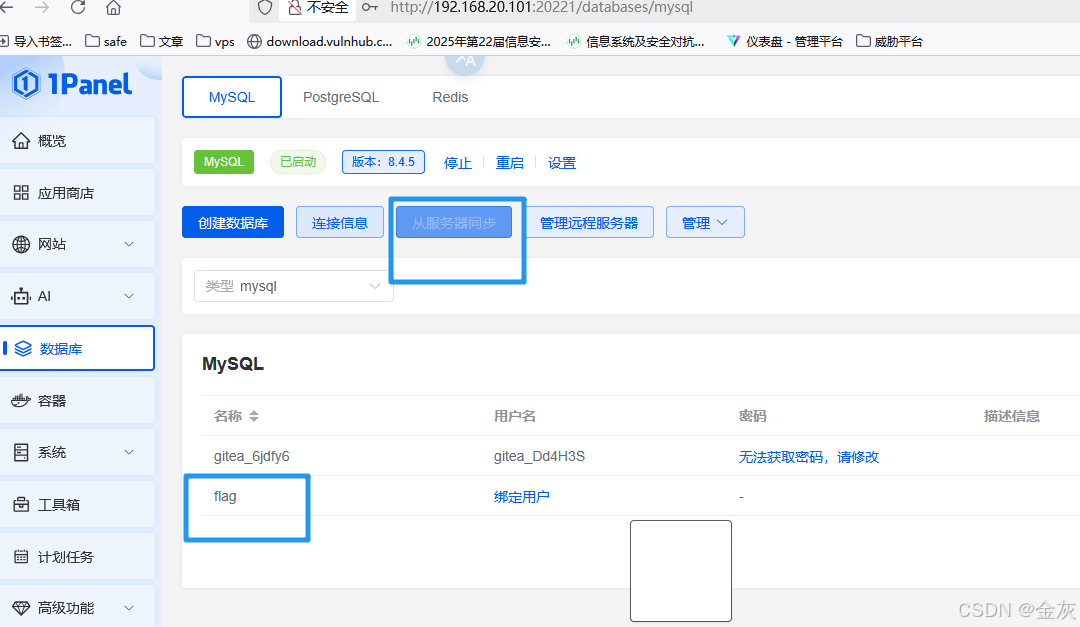Open 信息系统及安全对抗 bookmark

pos(636,41)
